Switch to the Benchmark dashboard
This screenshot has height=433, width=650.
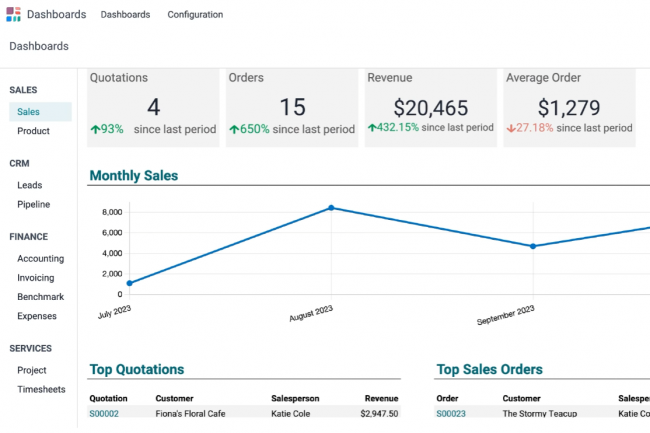(x=40, y=297)
